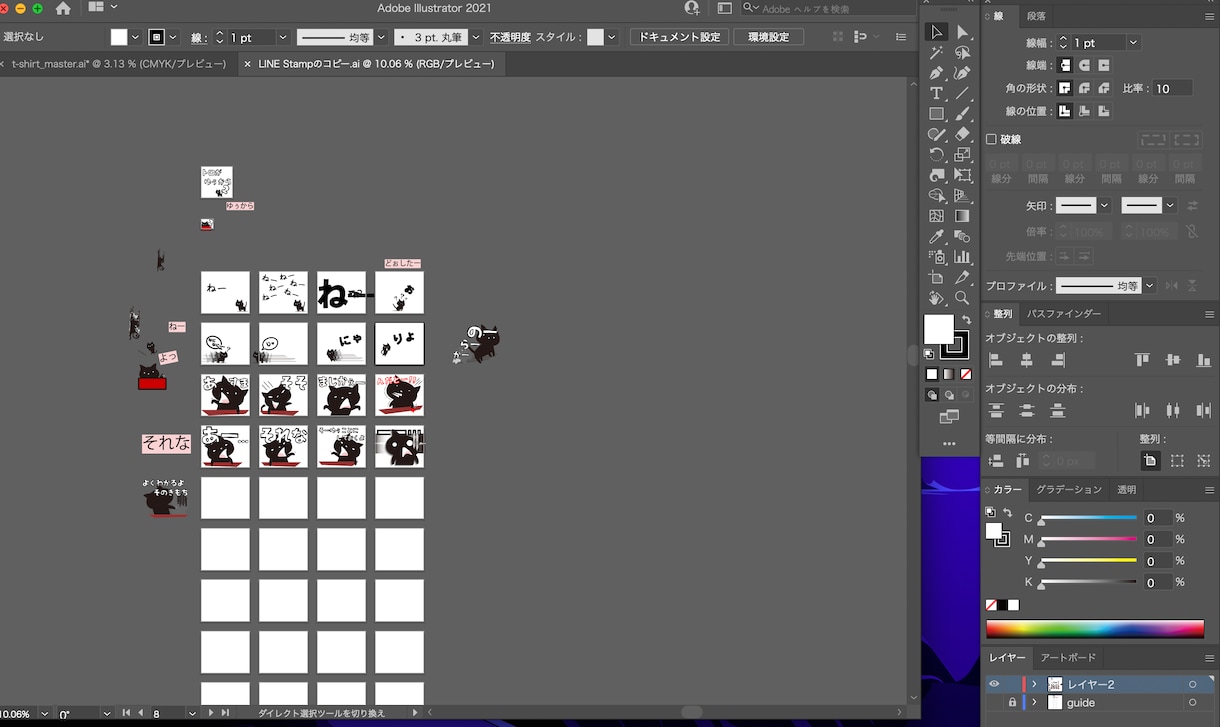Set stroke alignment to outside
This screenshot has width=1220, height=727.
[x=1103, y=111]
